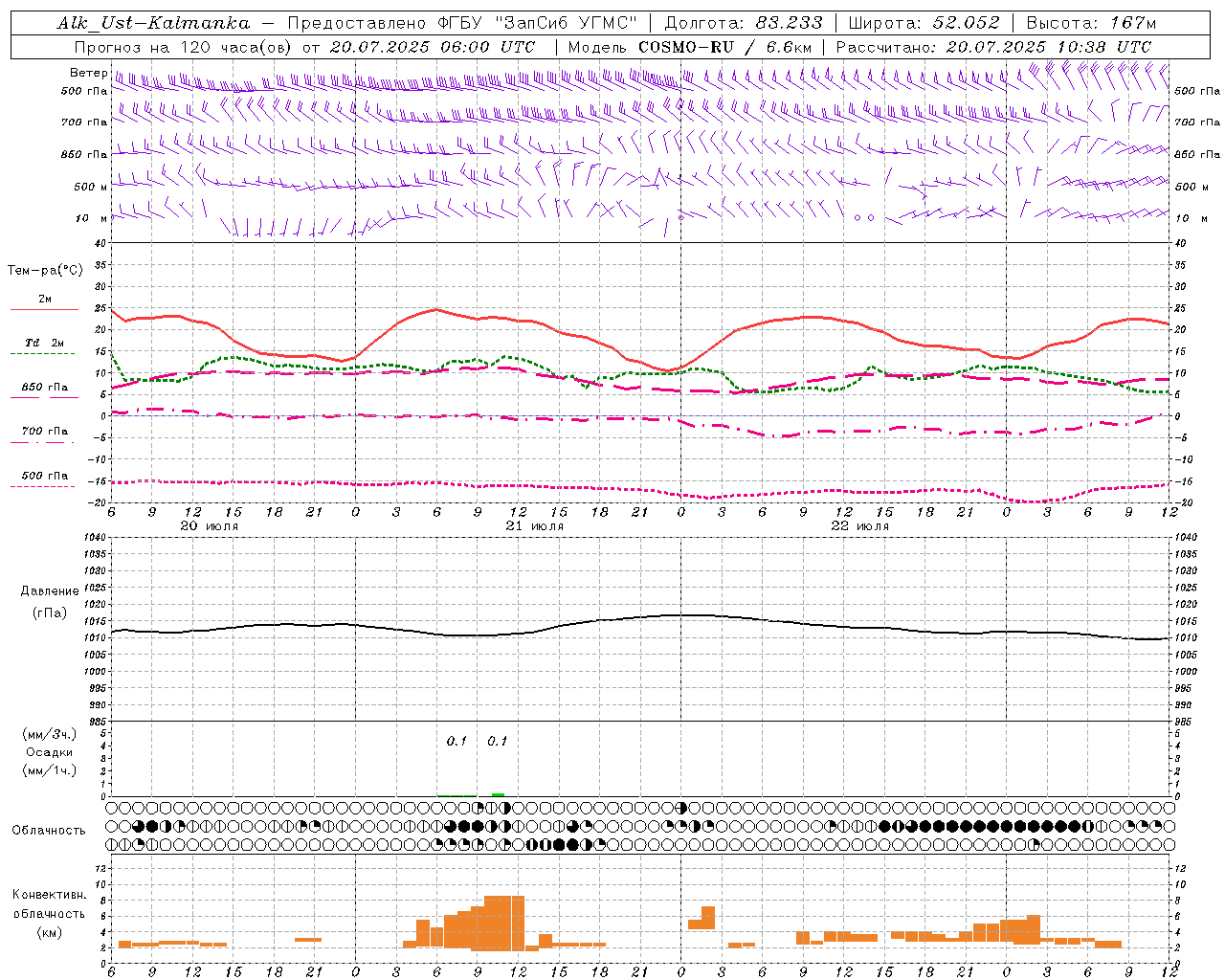The width and height of the screenshot is (1225, 980).
Task: Click the green precipitation bar in Осадки panel
Action: pyautogui.click(x=498, y=794)
